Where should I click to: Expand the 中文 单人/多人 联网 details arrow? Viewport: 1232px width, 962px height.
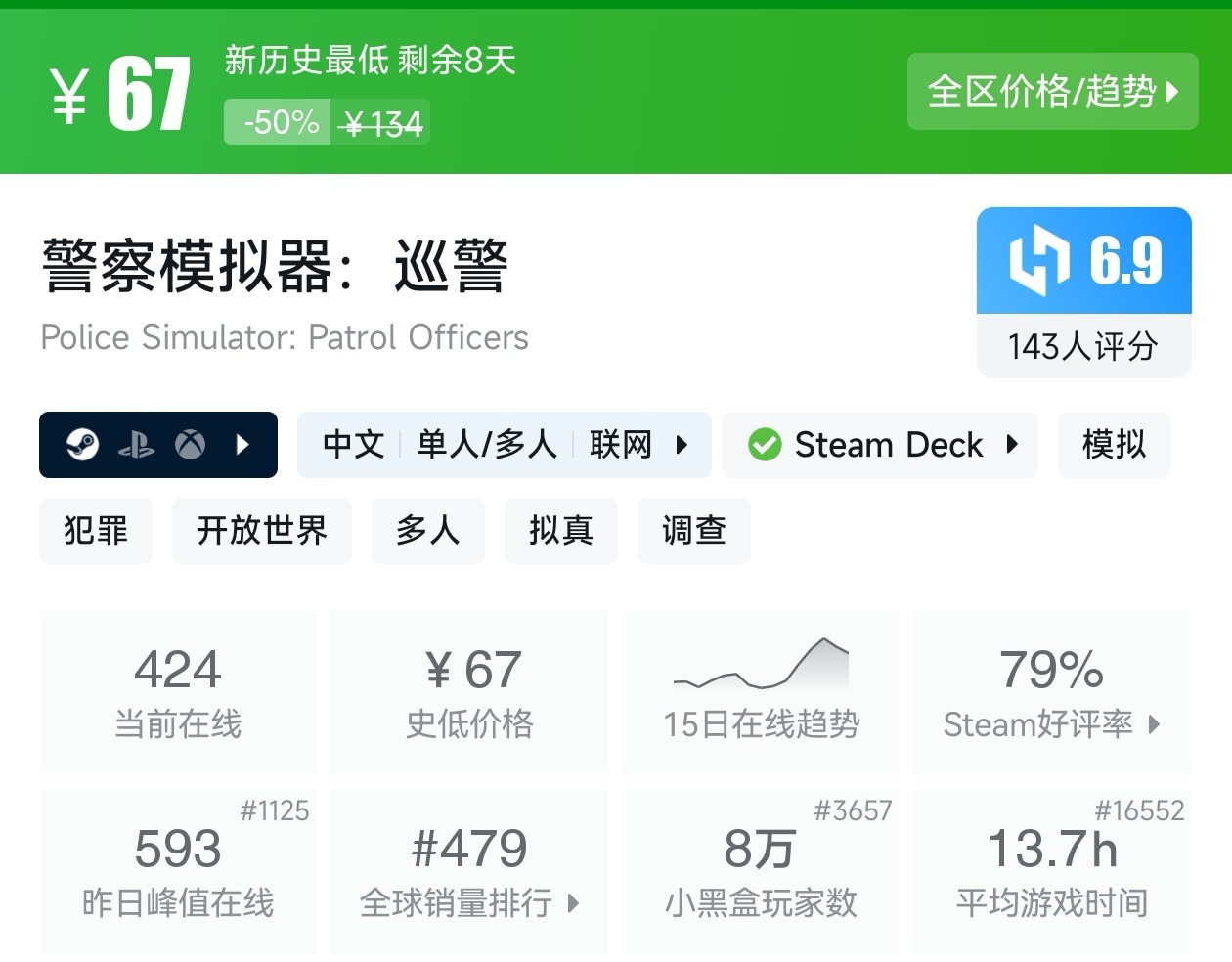click(682, 445)
